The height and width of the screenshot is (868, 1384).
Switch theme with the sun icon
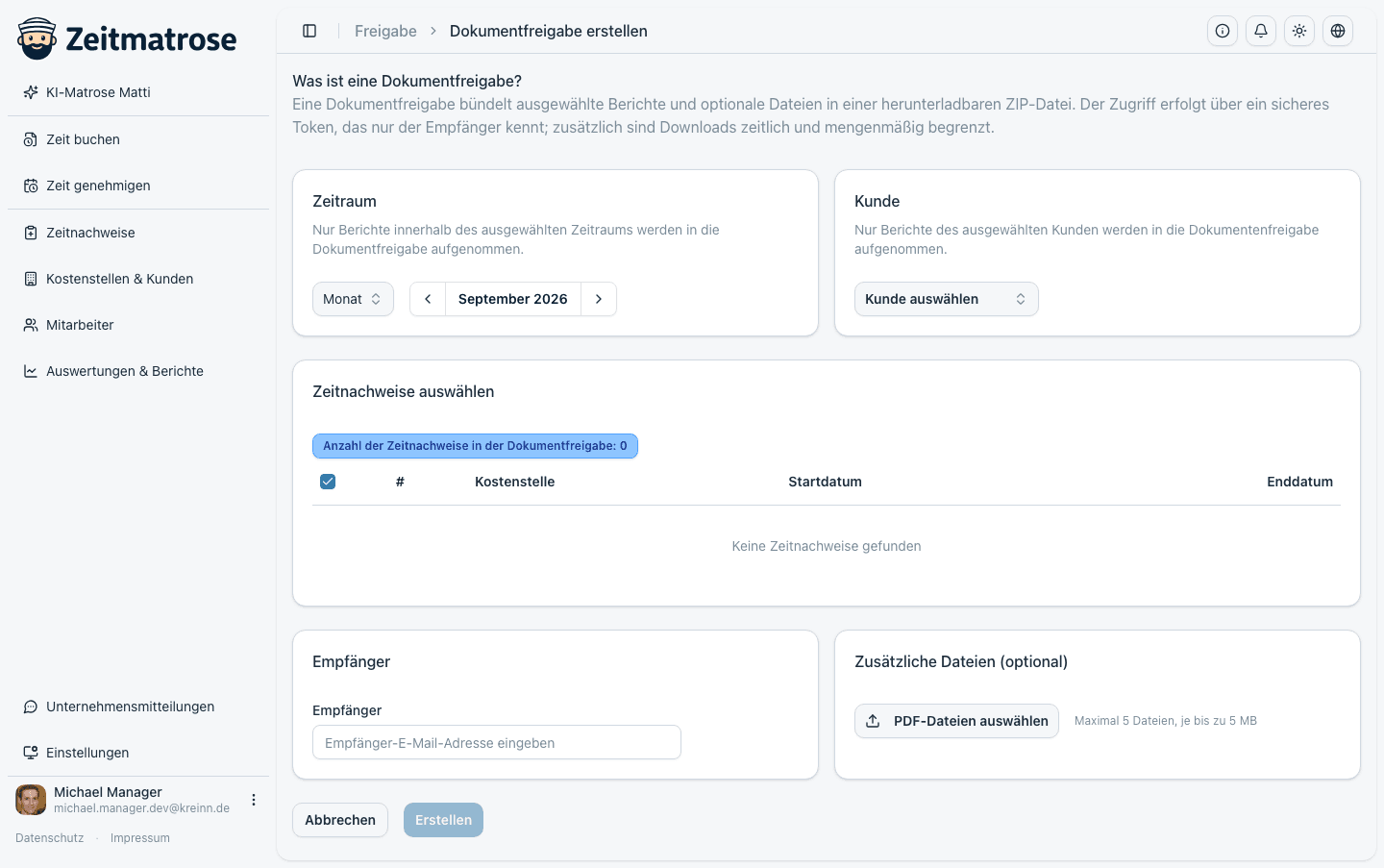[x=1299, y=31]
